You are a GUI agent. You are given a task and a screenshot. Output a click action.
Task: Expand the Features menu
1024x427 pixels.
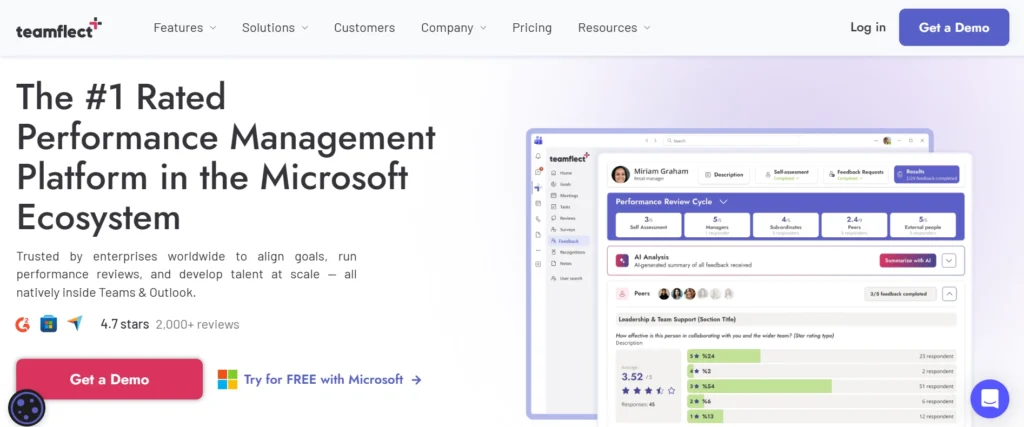pos(185,27)
